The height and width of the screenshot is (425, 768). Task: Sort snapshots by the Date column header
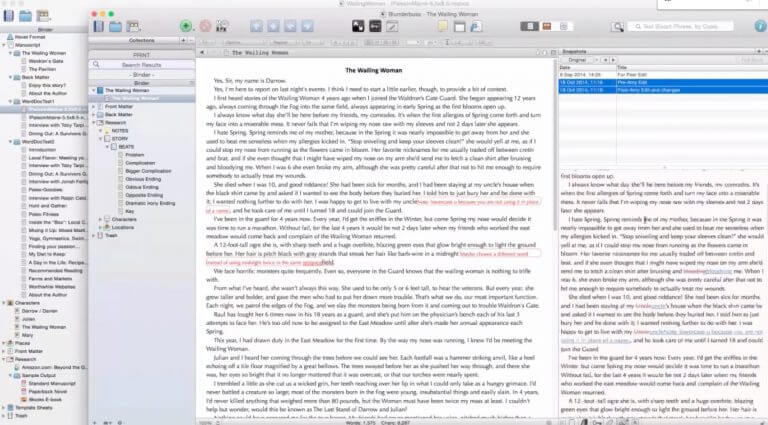tap(587, 68)
